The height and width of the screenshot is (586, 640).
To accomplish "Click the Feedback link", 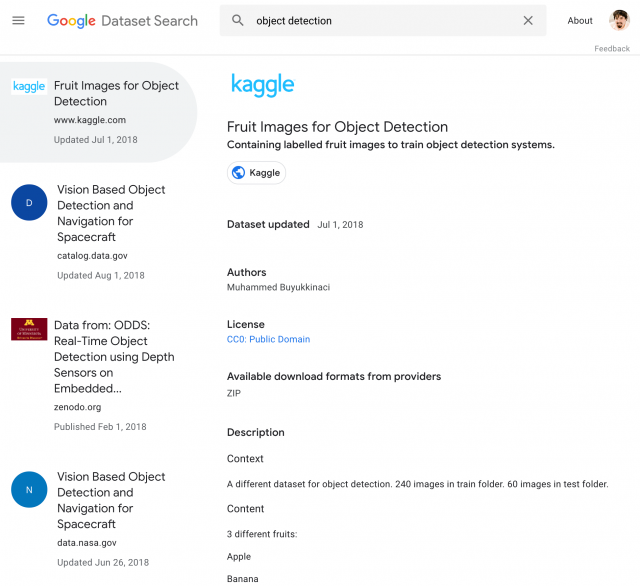I will point(612,48).
